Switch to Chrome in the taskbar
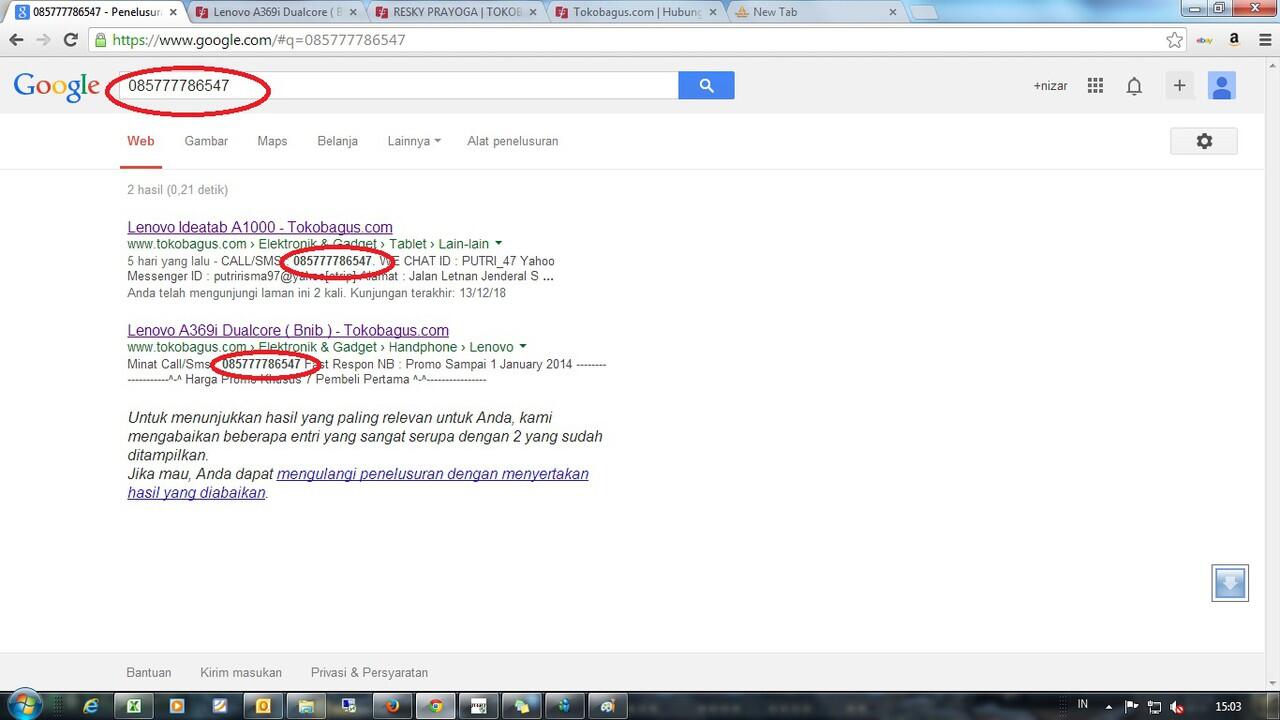The image size is (1280, 720). (435, 706)
